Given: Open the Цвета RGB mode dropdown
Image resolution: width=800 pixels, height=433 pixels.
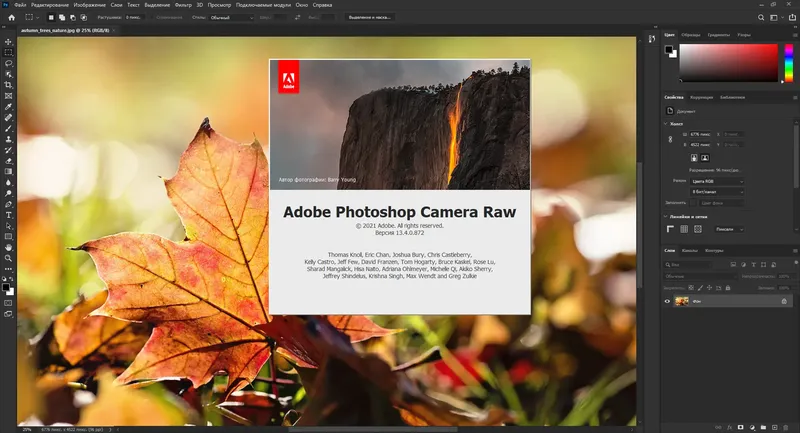Looking at the screenshot, I should tap(717, 181).
